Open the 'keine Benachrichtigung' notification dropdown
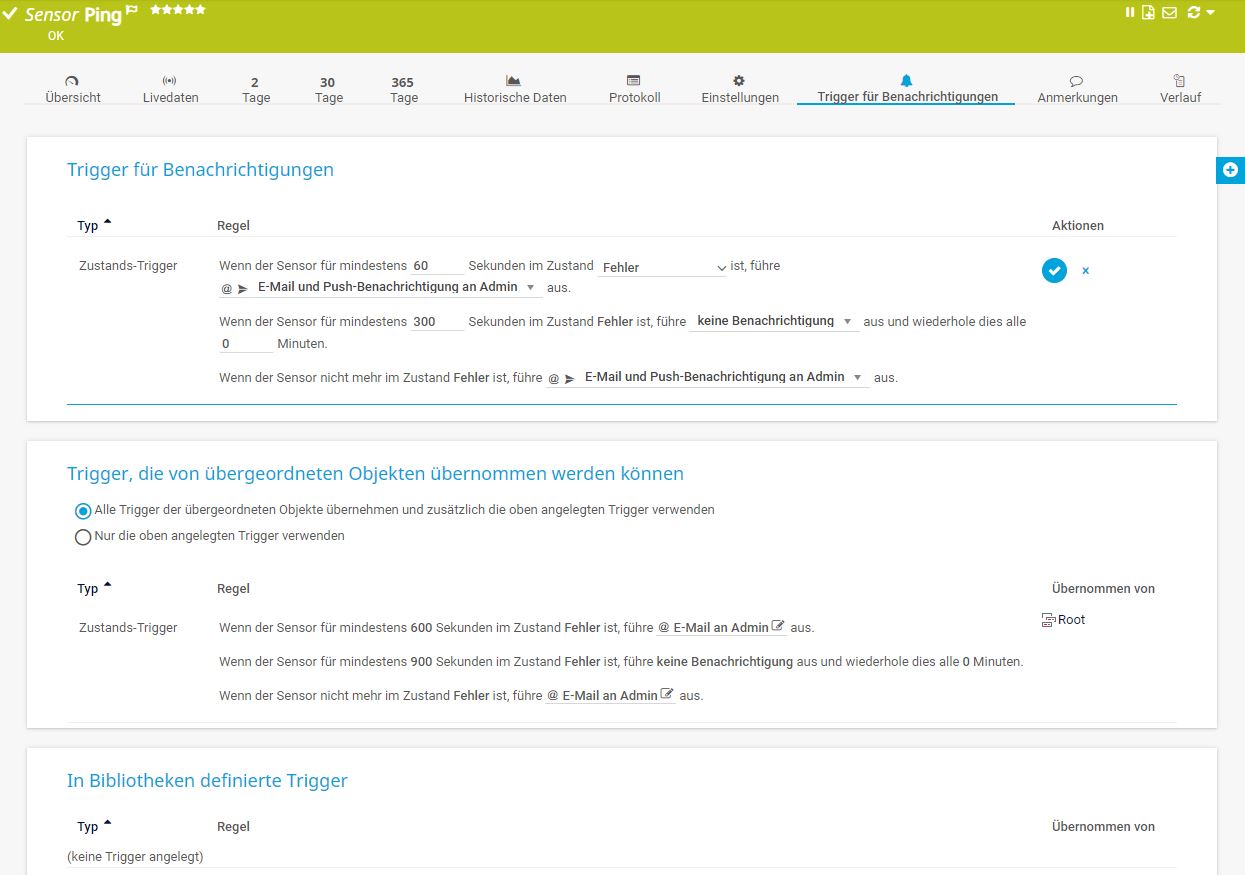This screenshot has width=1245, height=875. click(x=773, y=321)
